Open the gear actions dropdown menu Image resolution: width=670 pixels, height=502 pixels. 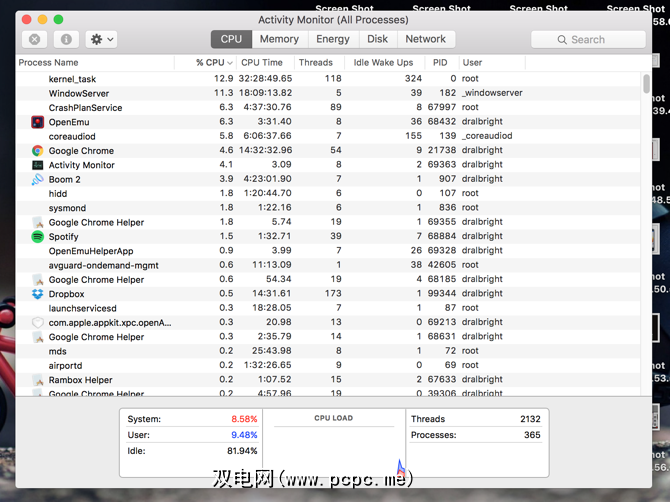point(101,39)
